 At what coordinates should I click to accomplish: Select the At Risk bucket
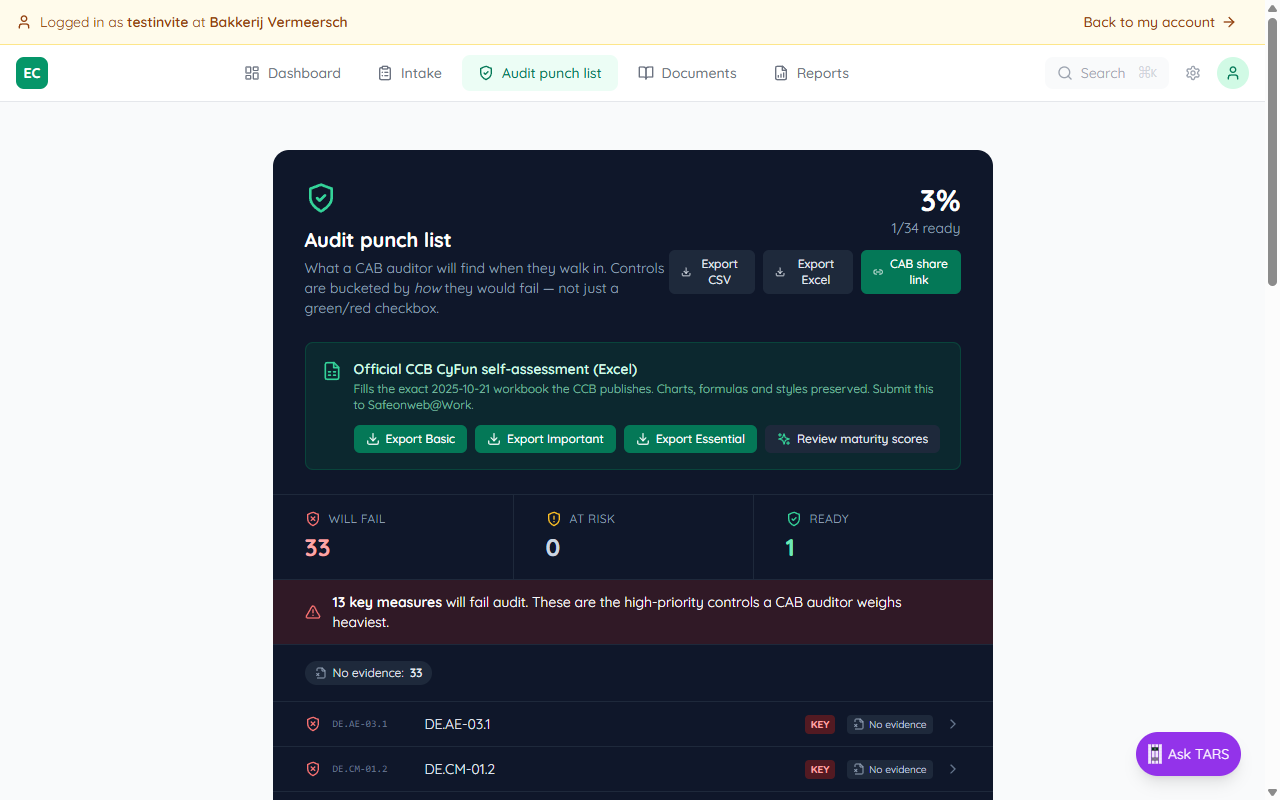pos(633,536)
